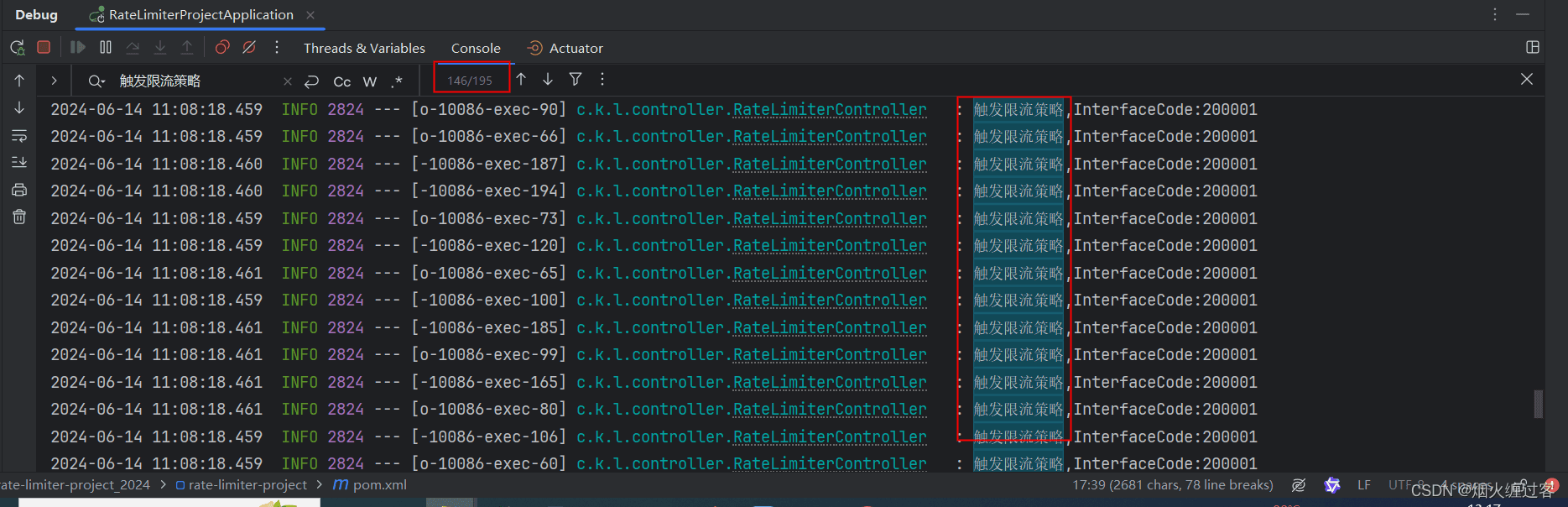The width and height of the screenshot is (1568, 507).
Task: Open RateLimiterController link in exec-90 row
Action: point(830,110)
